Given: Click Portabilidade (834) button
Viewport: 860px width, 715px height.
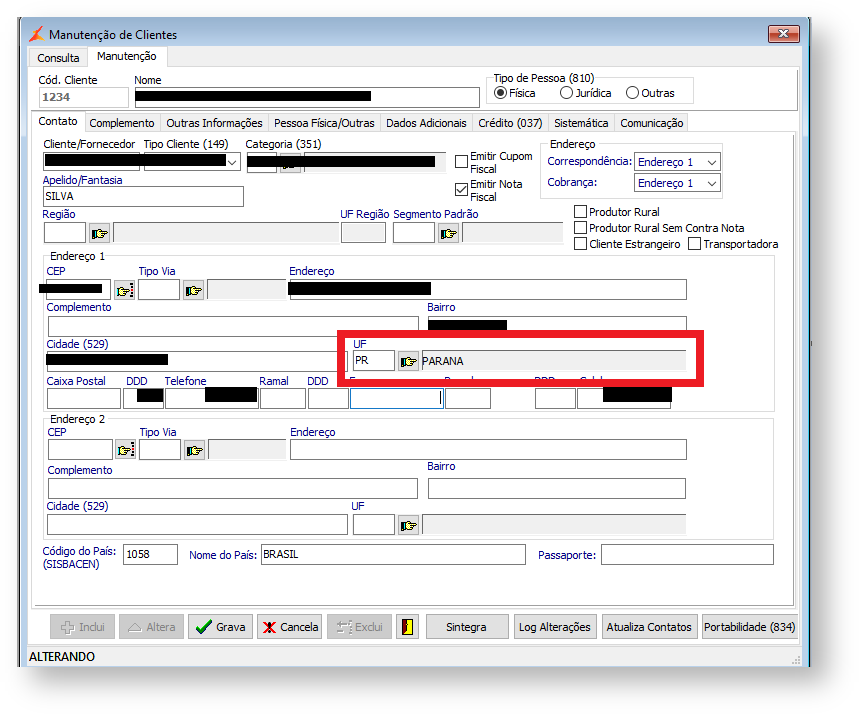Looking at the screenshot, I should 749,627.
